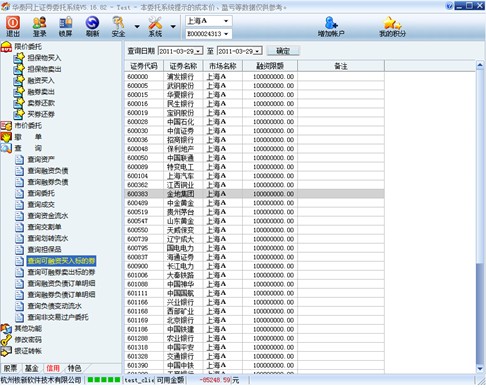This screenshot has width=486, height=388.
Task: Open the 查询交割单 query item
Action: [x=44, y=227]
